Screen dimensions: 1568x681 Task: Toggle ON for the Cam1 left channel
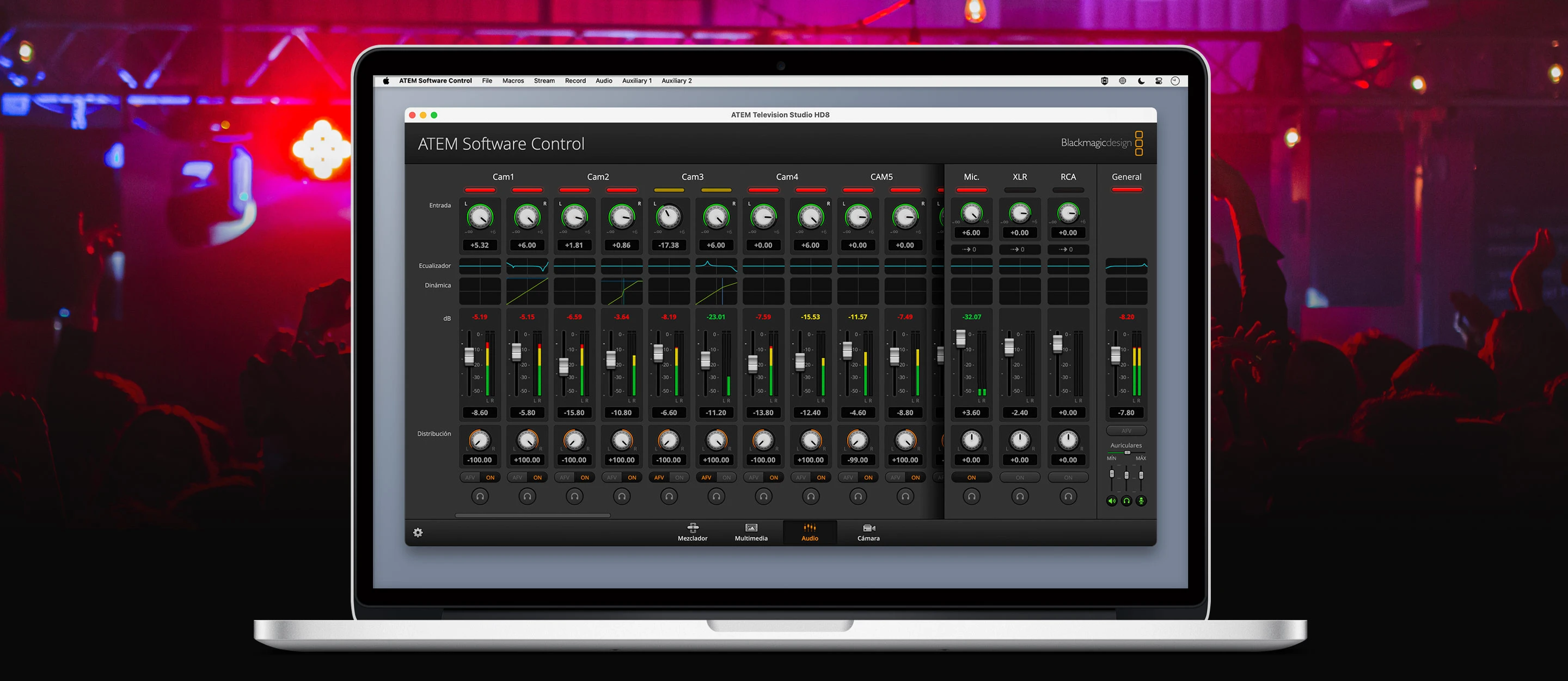coord(490,478)
